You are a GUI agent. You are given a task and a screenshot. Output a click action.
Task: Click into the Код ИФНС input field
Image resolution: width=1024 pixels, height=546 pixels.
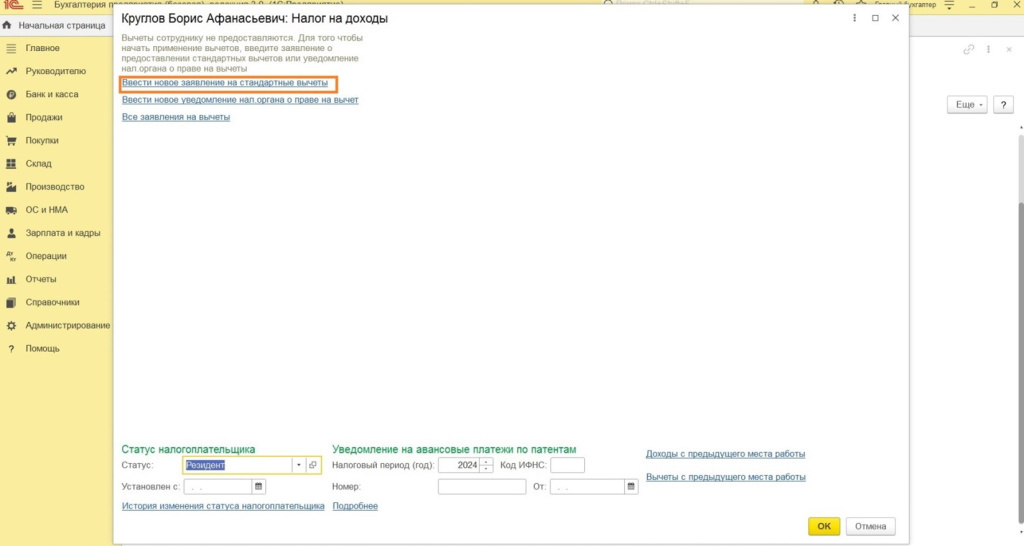[x=567, y=465]
